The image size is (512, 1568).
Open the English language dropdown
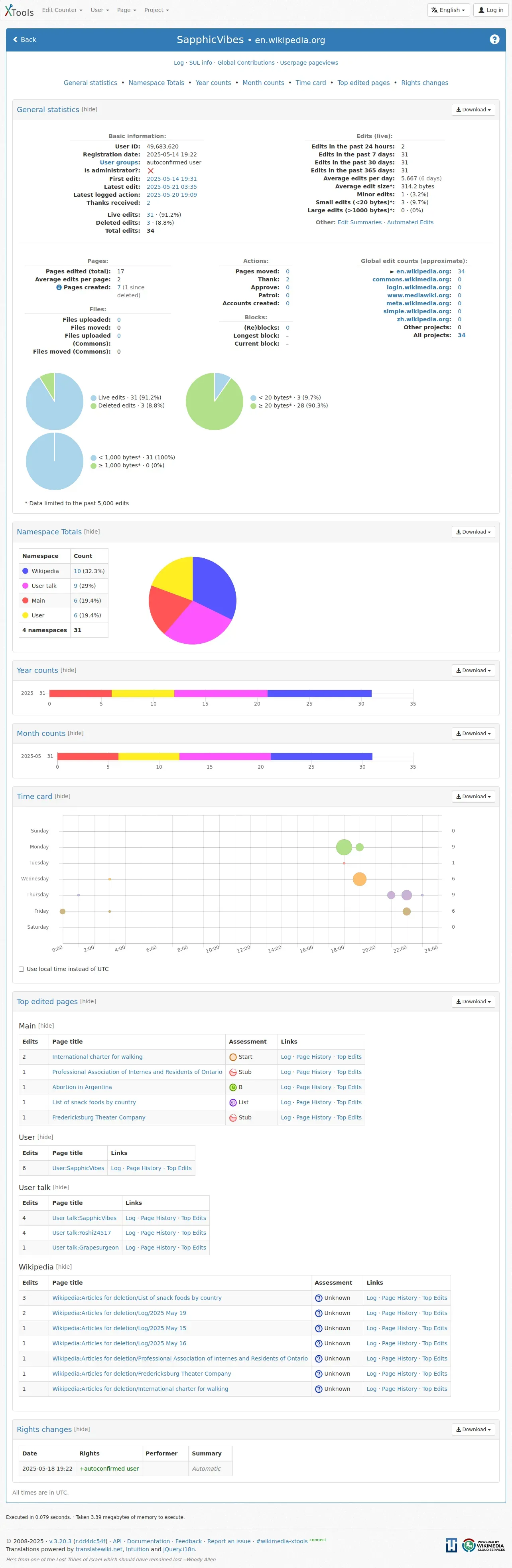click(x=449, y=10)
